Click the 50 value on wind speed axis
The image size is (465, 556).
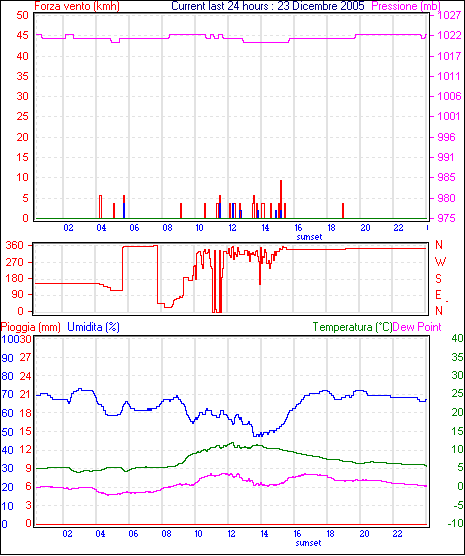pyautogui.click(x=22, y=15)
